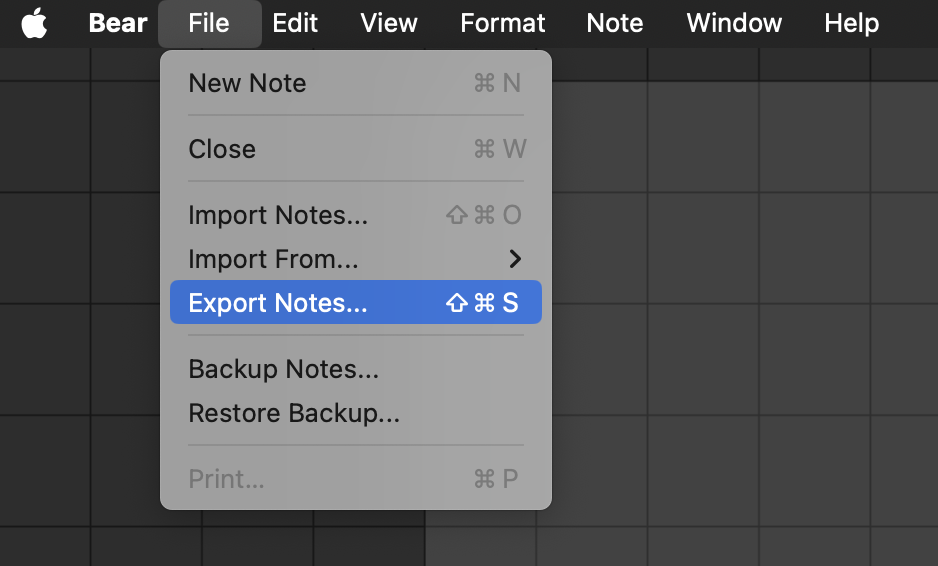
Task: Close the open File menu
Action: 209,23
